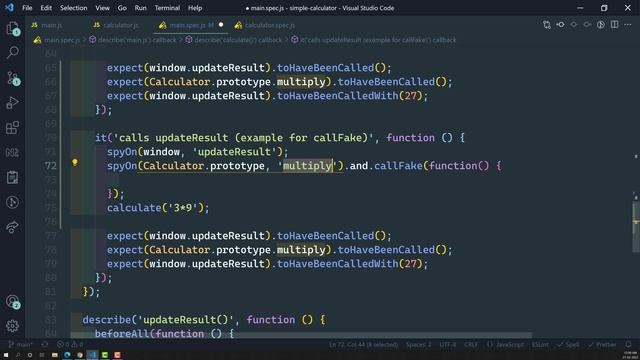Image resolution: width=640 pixels, height=360 pixels.
Task: Click the go to previous change icon
Action: [x=560, y=25]
